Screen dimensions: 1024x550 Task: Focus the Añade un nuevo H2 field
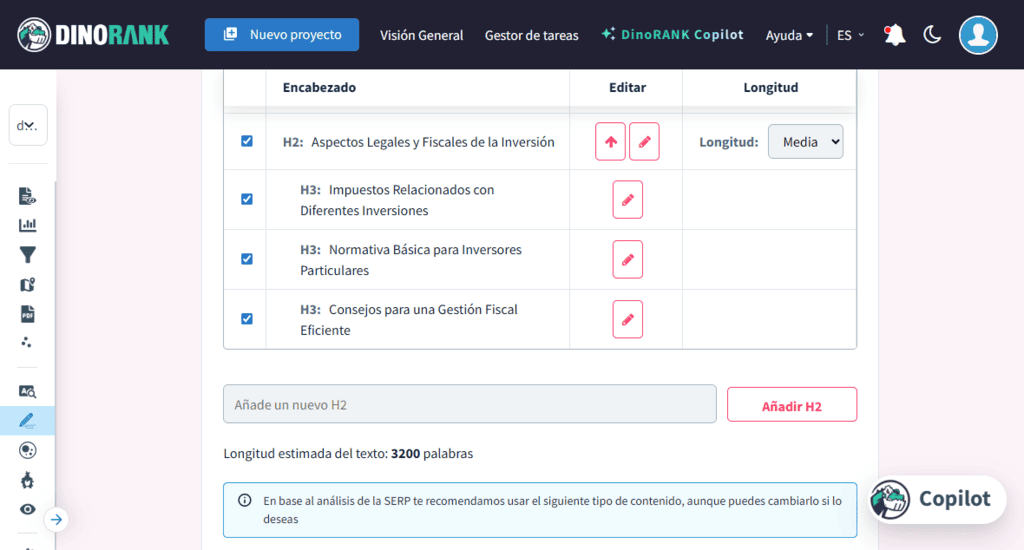click(x=470, y=404)
